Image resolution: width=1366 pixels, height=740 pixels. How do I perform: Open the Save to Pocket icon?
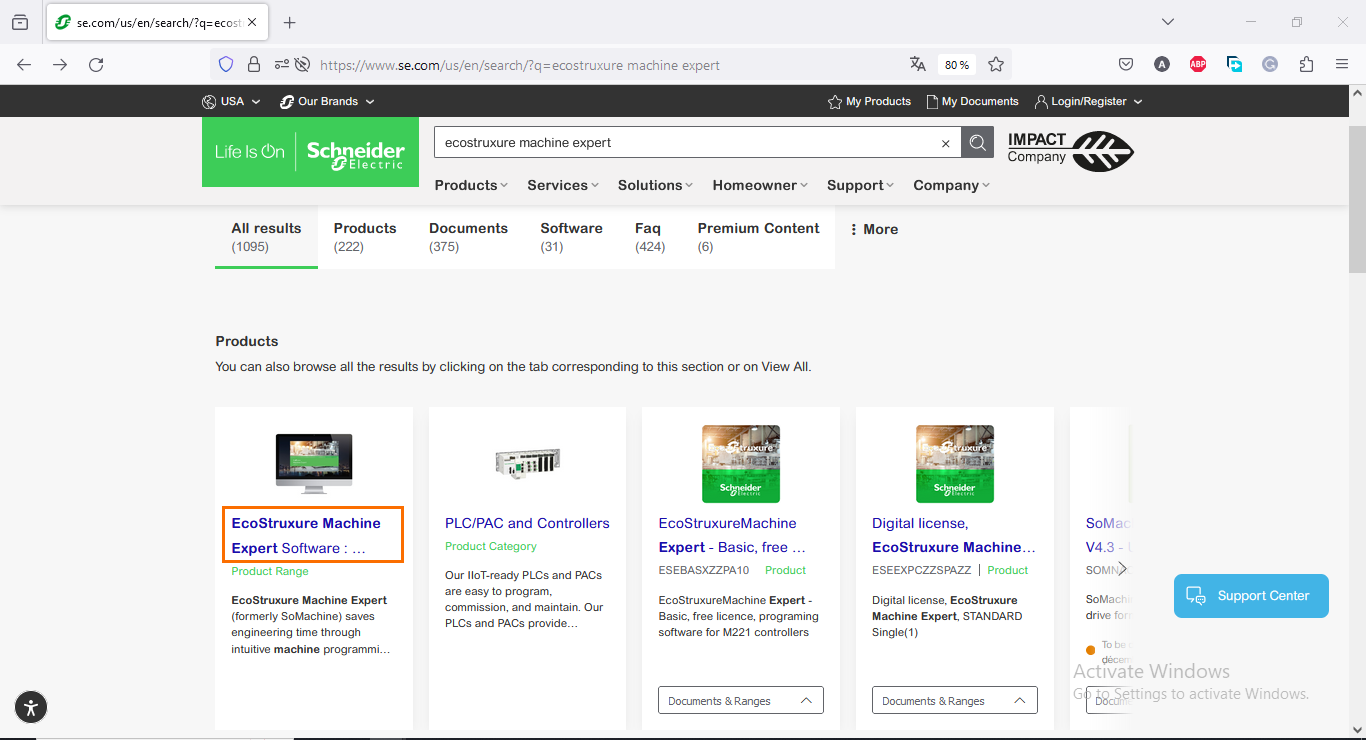pyautogui.click(x=1126, y=64)
